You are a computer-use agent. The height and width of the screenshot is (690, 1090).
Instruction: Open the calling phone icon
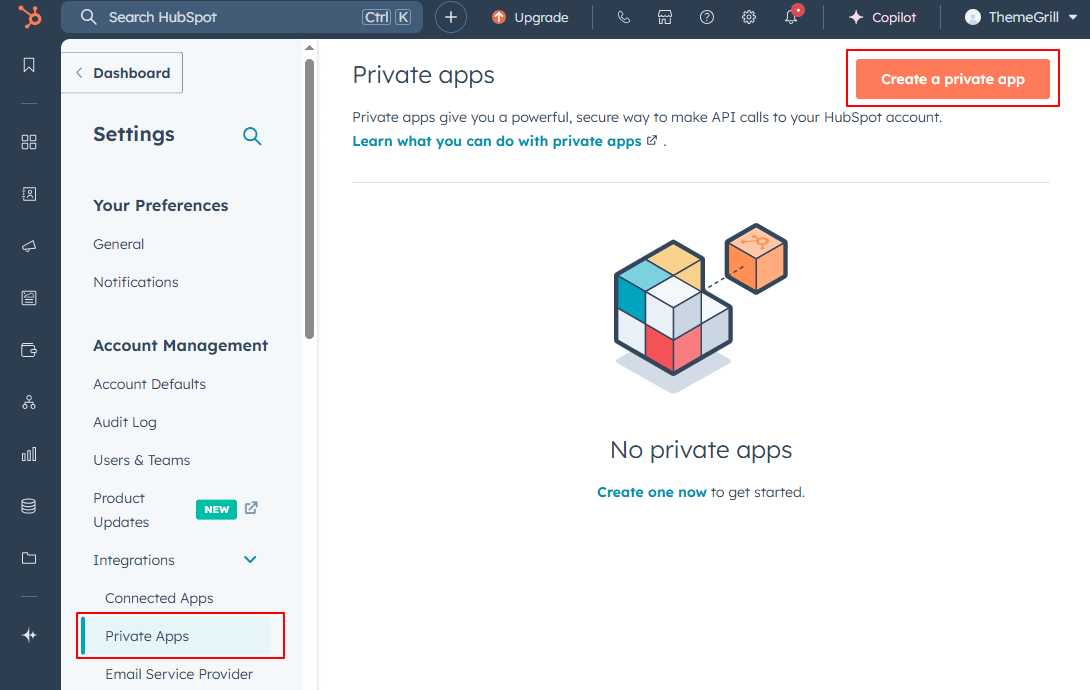coord(624,17)
